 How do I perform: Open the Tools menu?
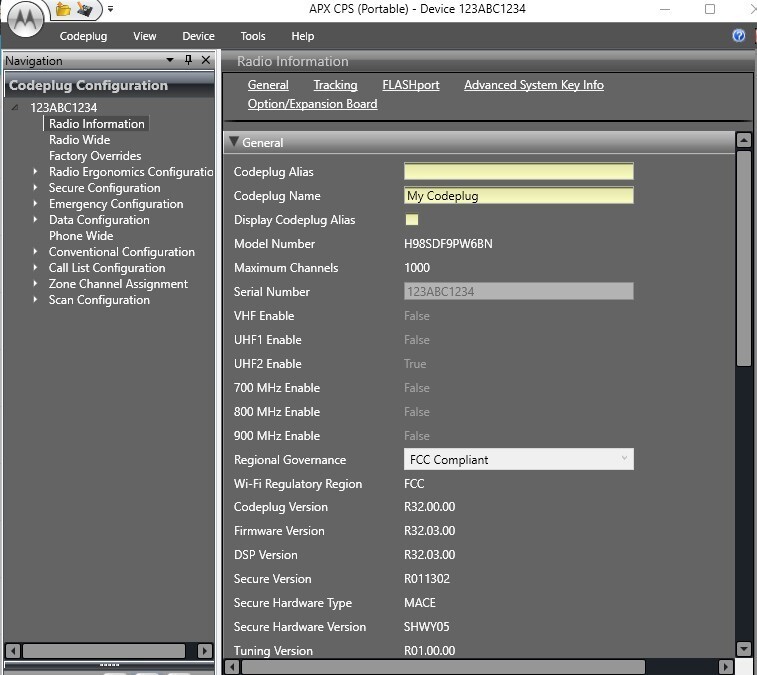253,36
